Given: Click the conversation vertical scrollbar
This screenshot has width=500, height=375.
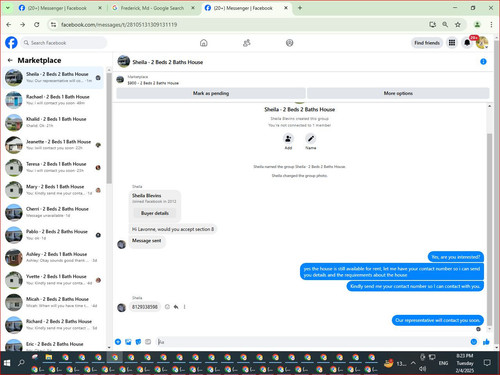Looking at the screenshot, I should click(x=489, y=229).
